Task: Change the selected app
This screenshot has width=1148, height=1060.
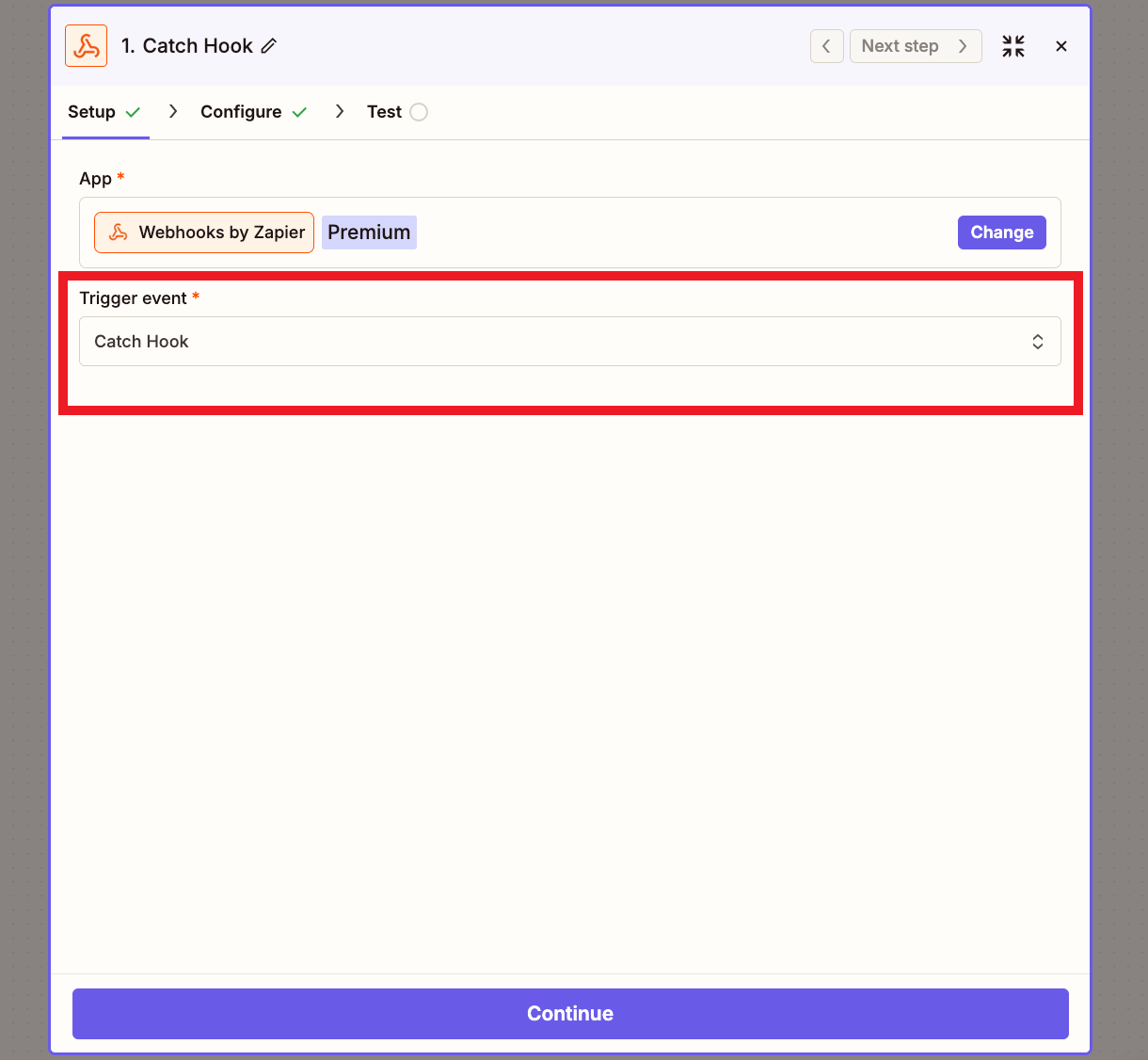Action: 1002,233
